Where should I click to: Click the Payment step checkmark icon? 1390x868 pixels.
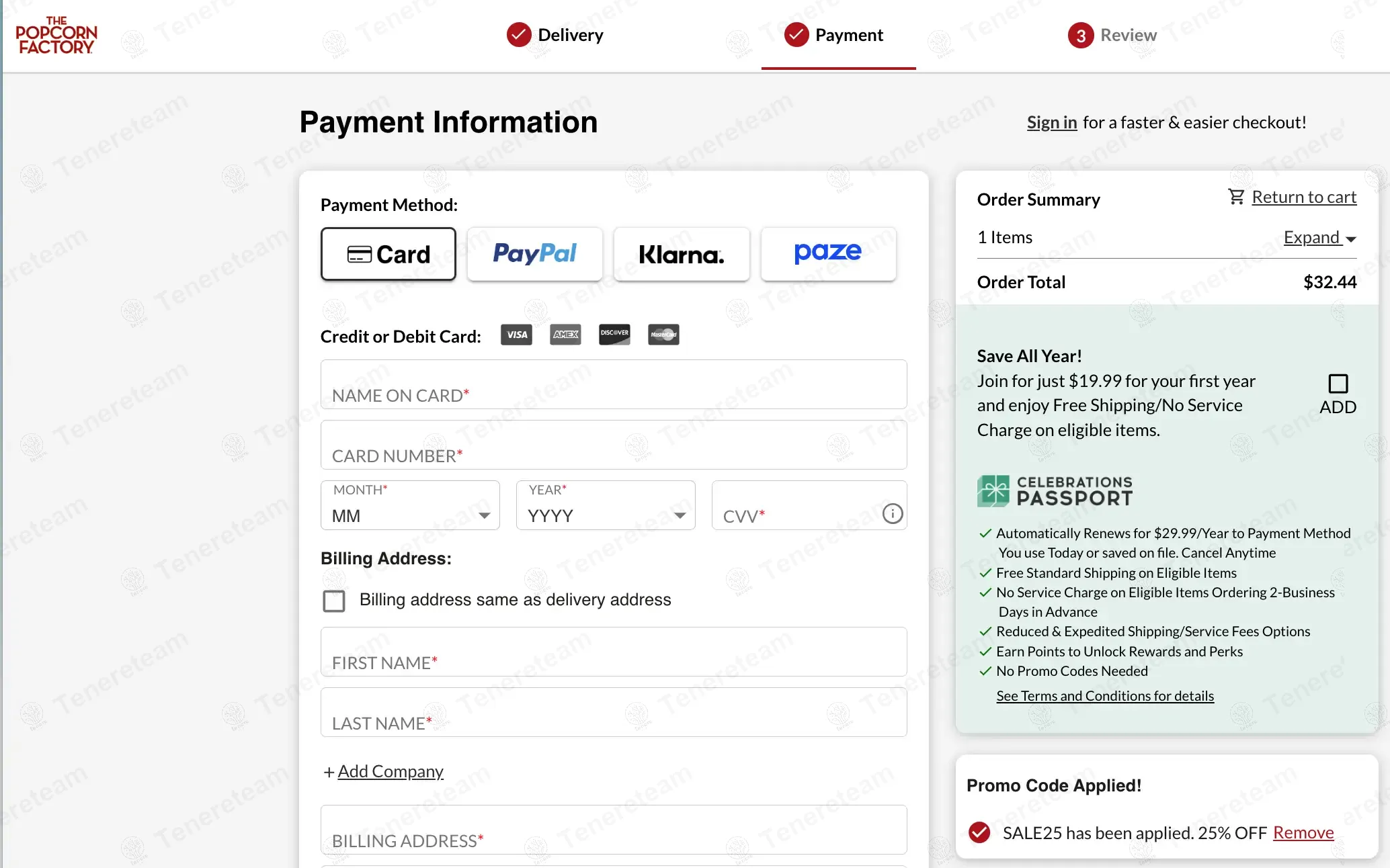point(796,35)
